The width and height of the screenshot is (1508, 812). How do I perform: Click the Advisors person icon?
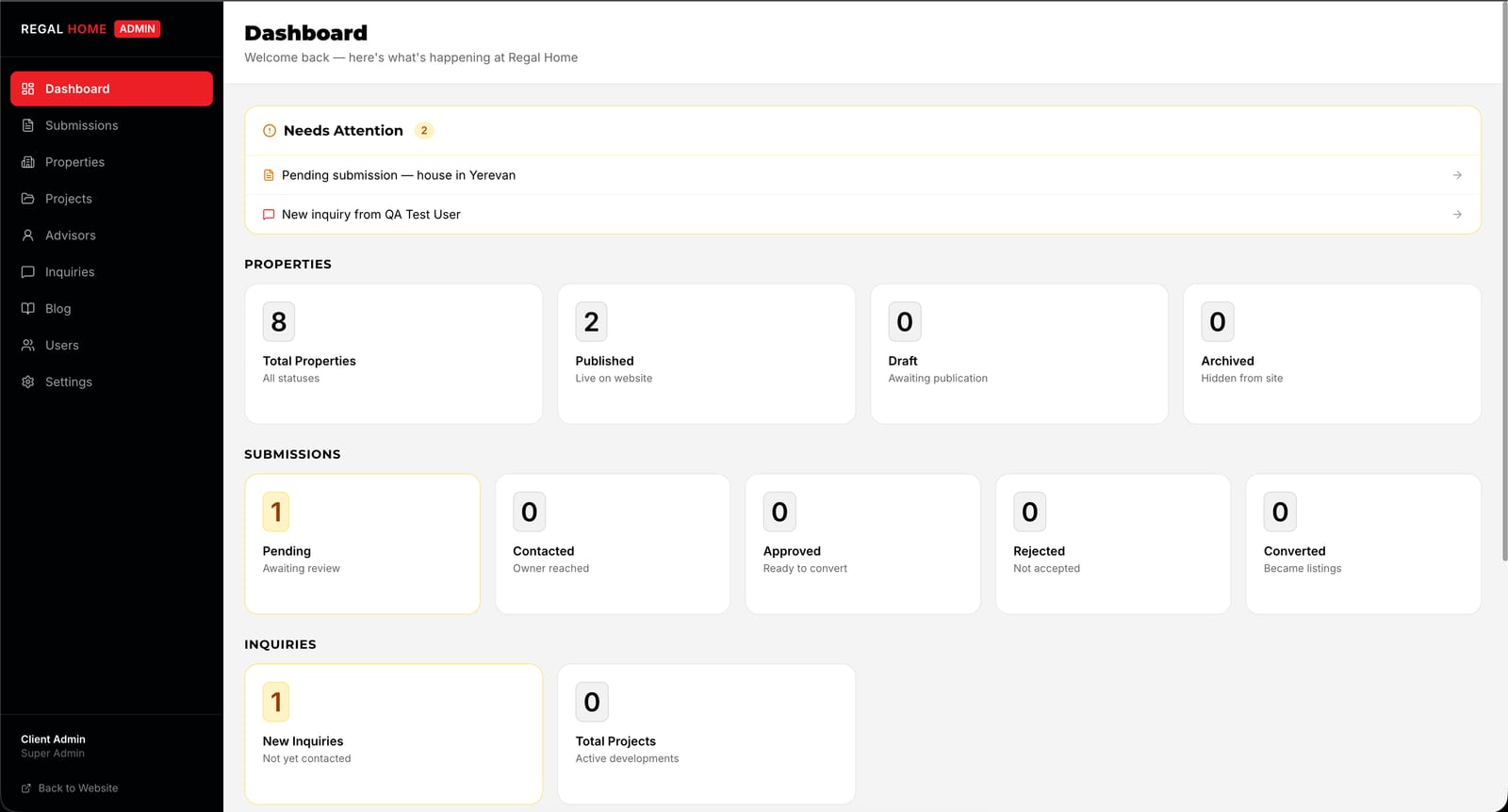27,235
